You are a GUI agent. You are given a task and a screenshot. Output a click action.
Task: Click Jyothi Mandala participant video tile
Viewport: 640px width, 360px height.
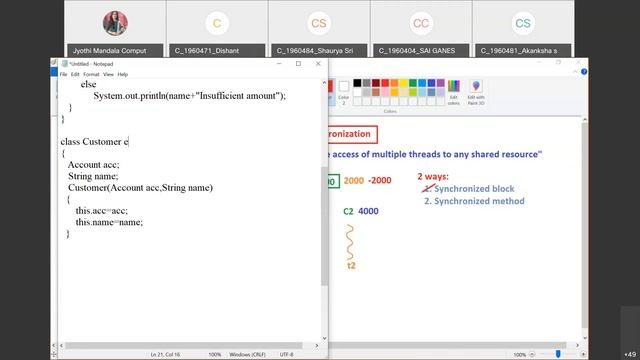pyautogui.click(x=115, y=29)
